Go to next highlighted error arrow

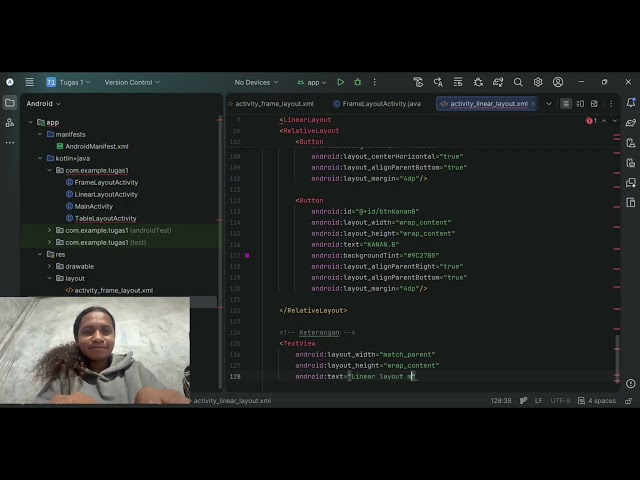coord(615,120)
